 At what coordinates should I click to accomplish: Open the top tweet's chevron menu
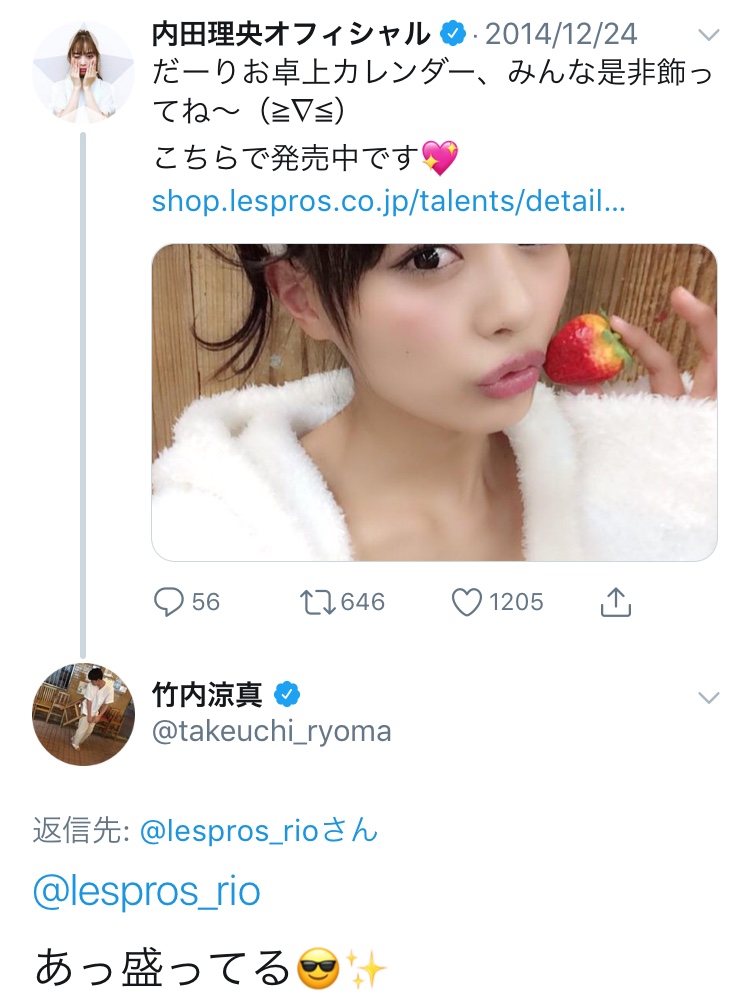pyautogui.click(x=708, y=35)
